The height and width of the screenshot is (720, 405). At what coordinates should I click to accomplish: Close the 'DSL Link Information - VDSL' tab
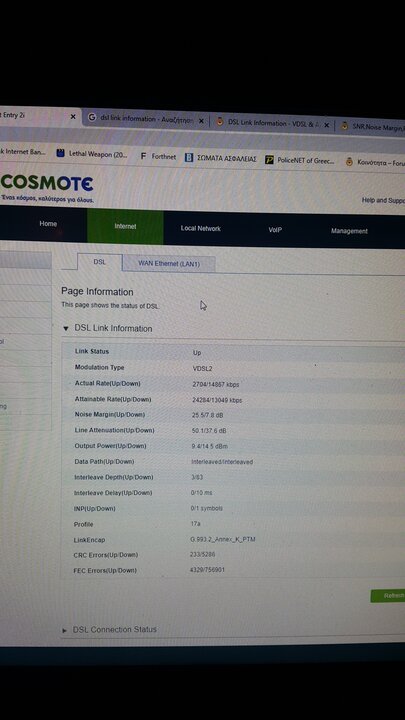[x=326, y=125]
